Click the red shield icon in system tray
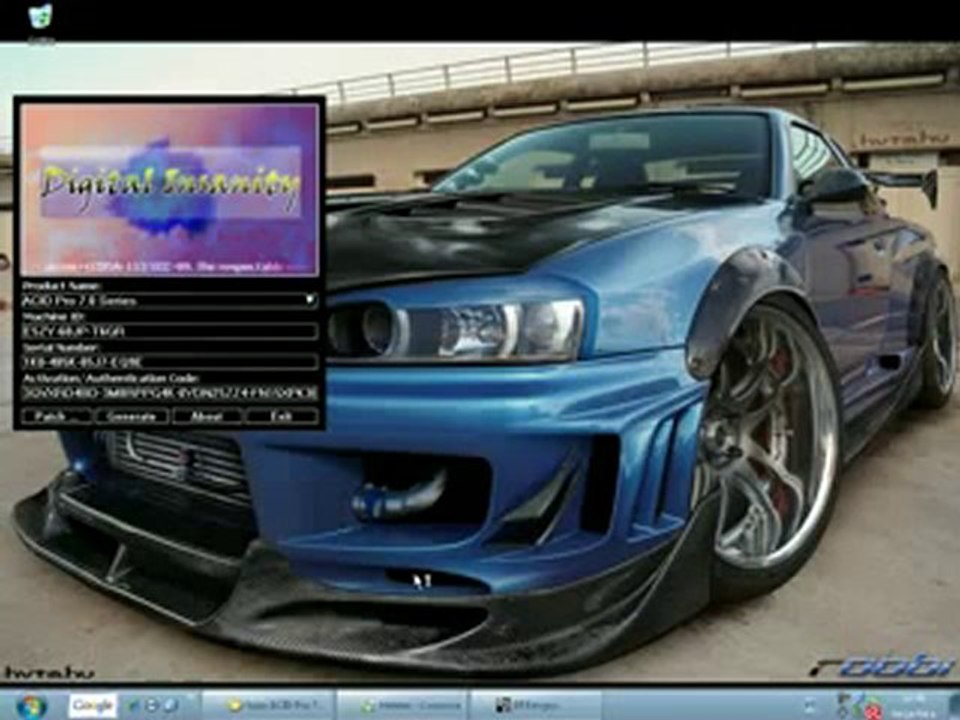This screenshot has height=720, width=960. click(874, 713)
